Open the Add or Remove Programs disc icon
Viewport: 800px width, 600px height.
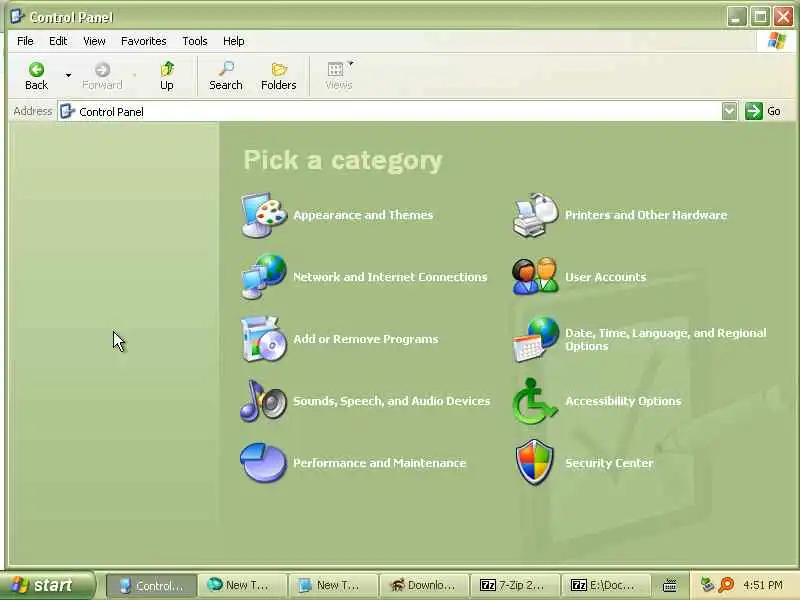(x=263, y=339)
